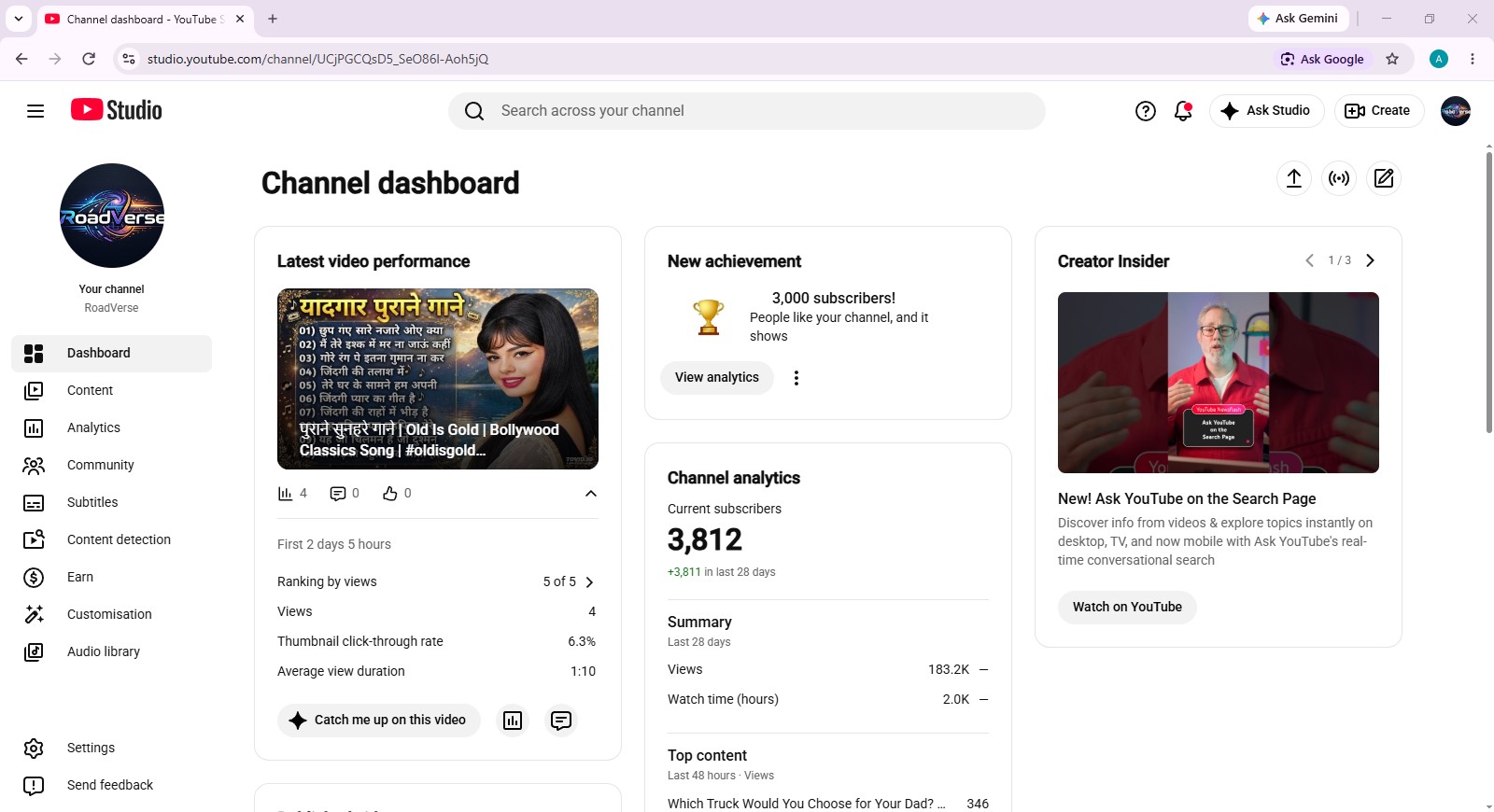Open the browser tab list dropdown
The height and width of the screenshot is (812, 1494).
point(19,19)
